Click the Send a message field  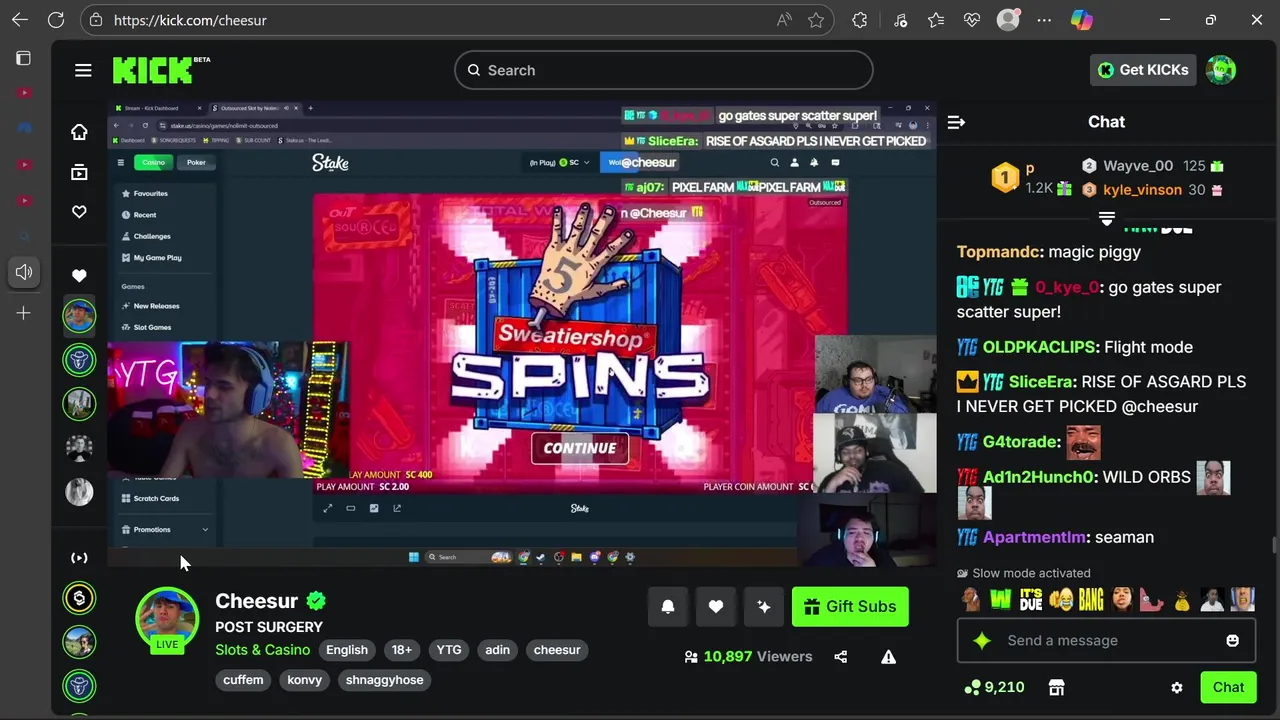tap(1105, 641)
